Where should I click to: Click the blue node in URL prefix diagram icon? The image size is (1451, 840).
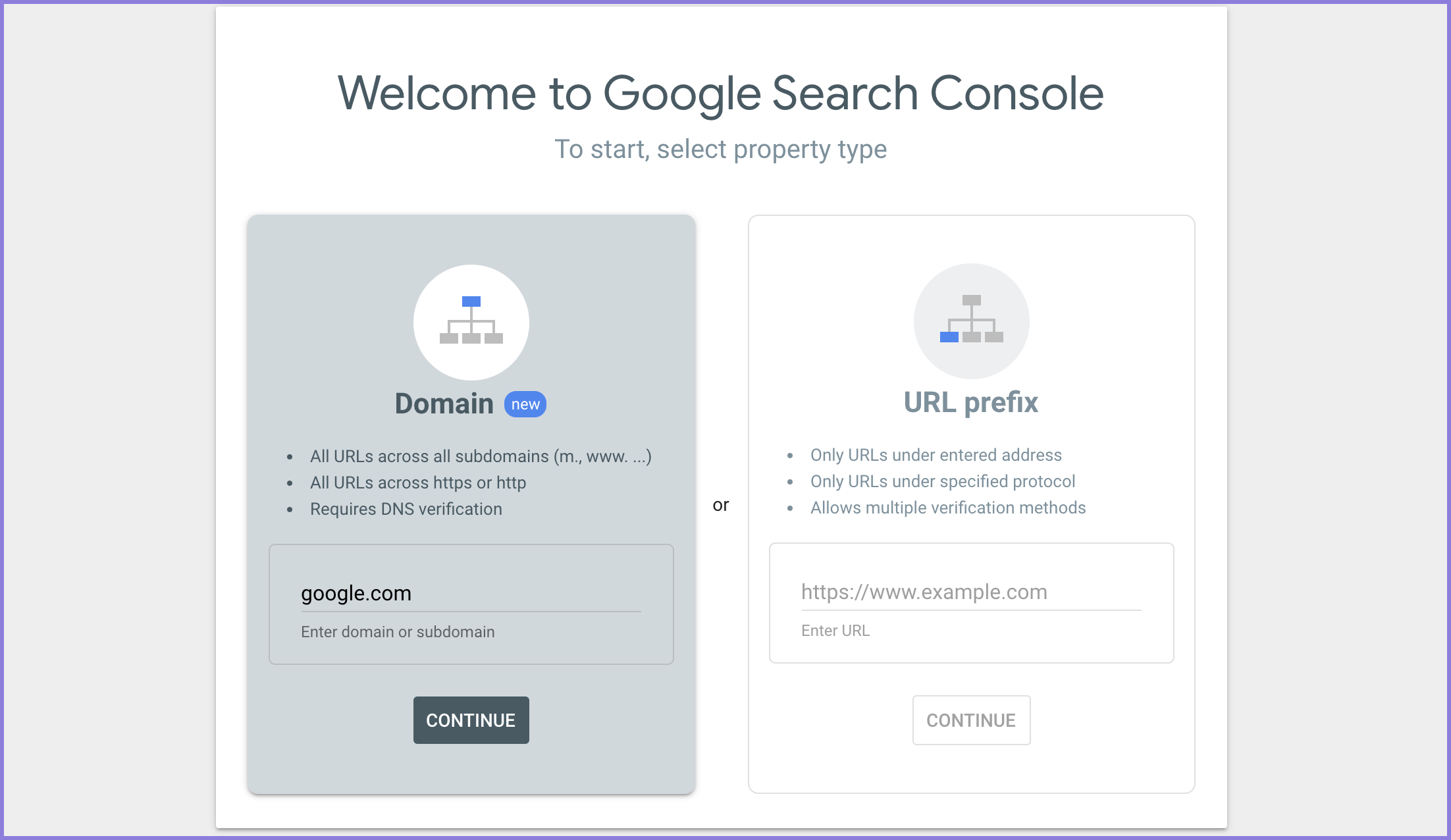(x=949, y=338)
